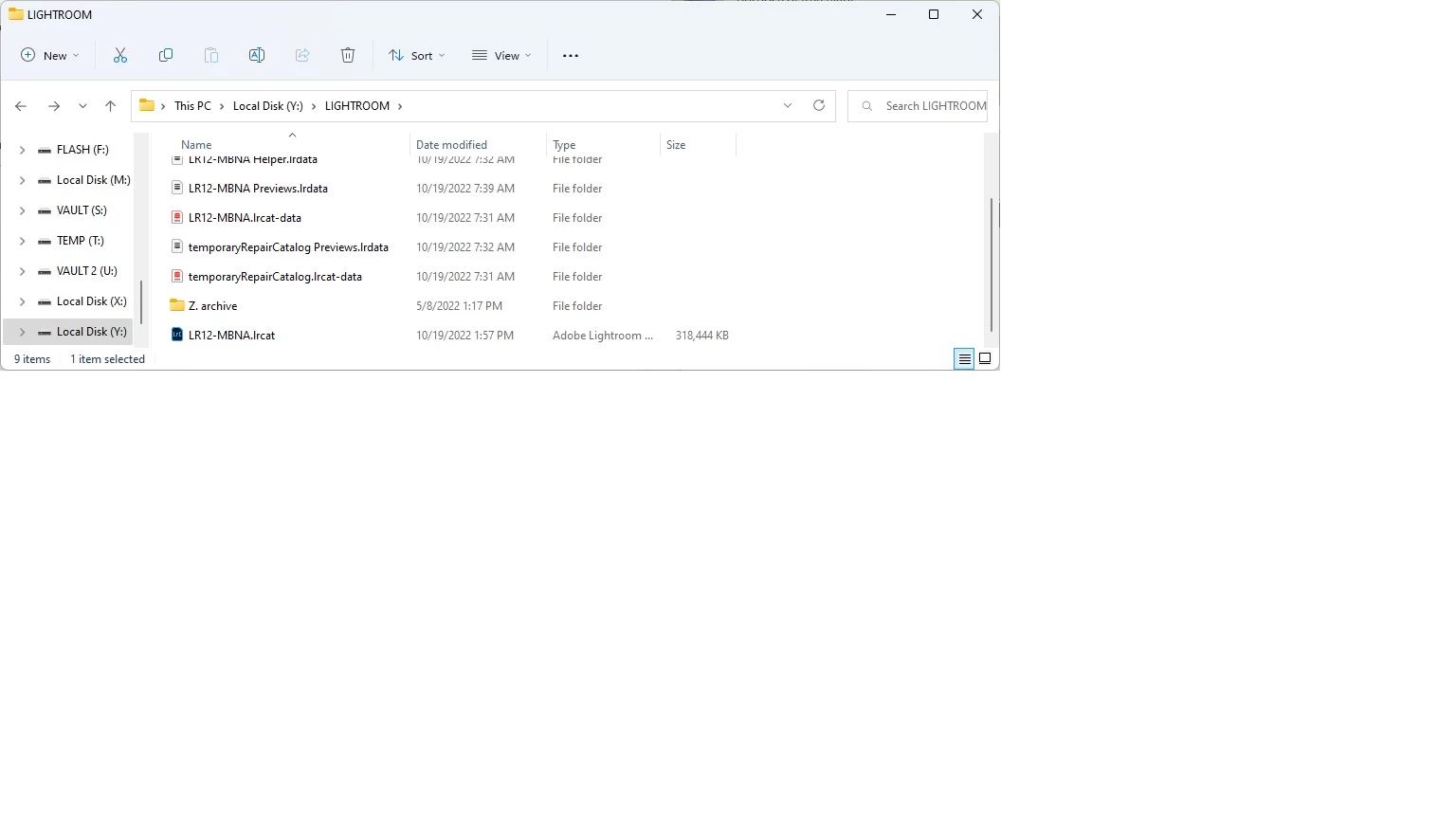The height and width of the screenshot is (819, 1456).
Task: Click LIGHTROOM in the breadcrumb path
Action: click(x=357, y=106)
